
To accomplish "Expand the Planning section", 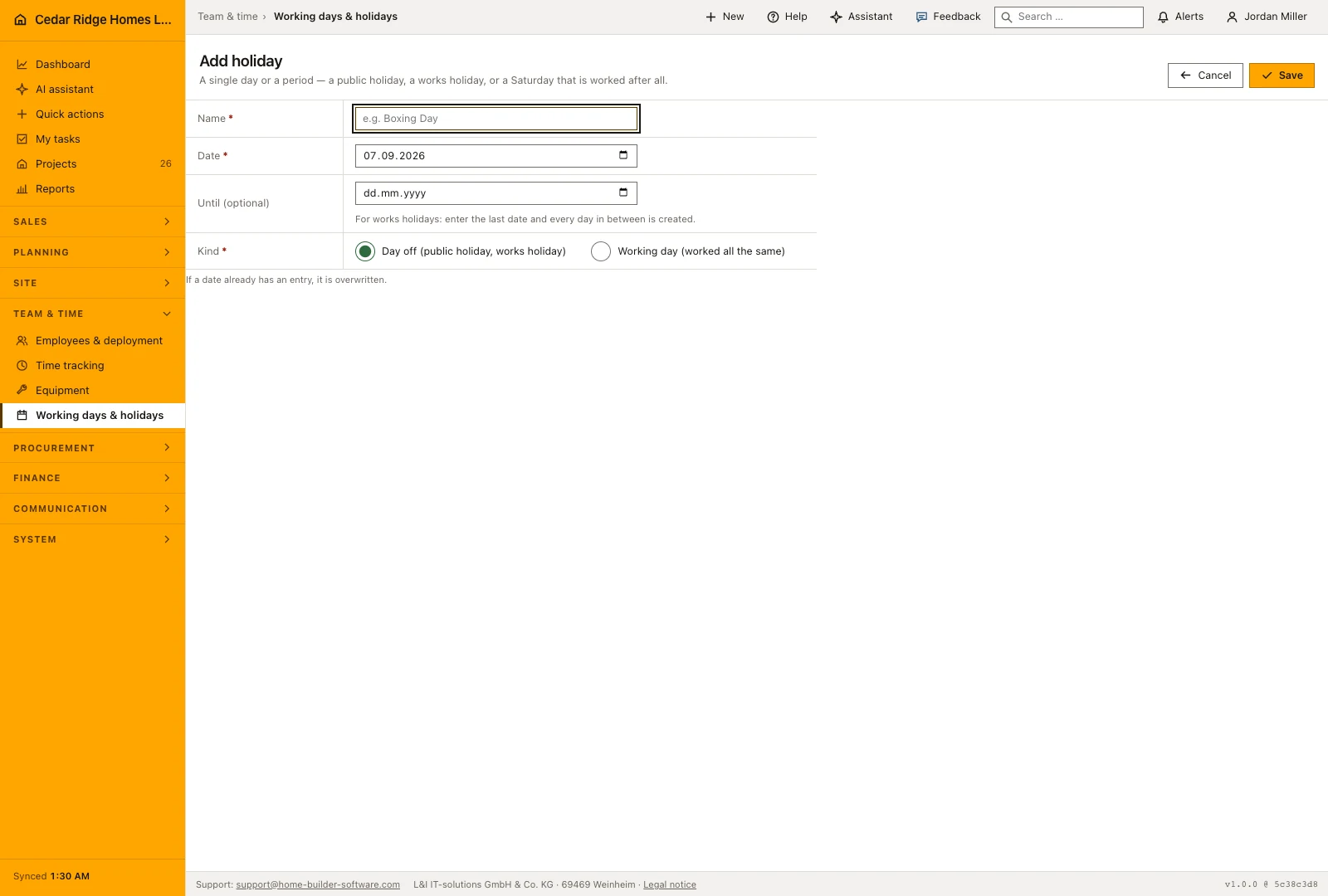I will (x=92, y=252).
